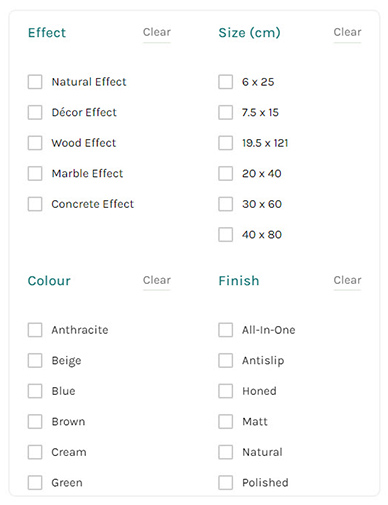
Task: Clear the Finish filter selections
Action: point(347,280)
